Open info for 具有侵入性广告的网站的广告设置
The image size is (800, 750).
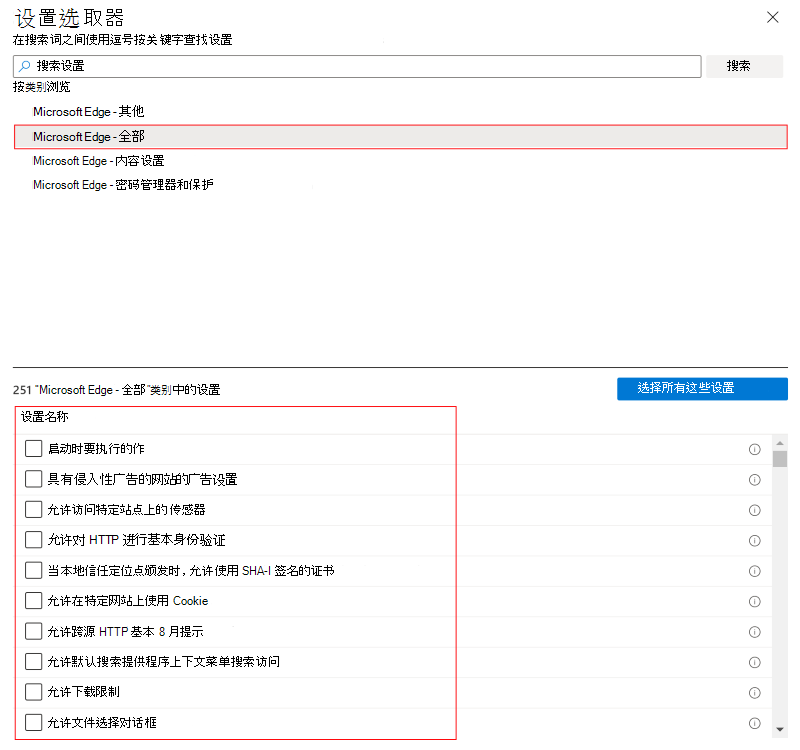pos(754,480)
